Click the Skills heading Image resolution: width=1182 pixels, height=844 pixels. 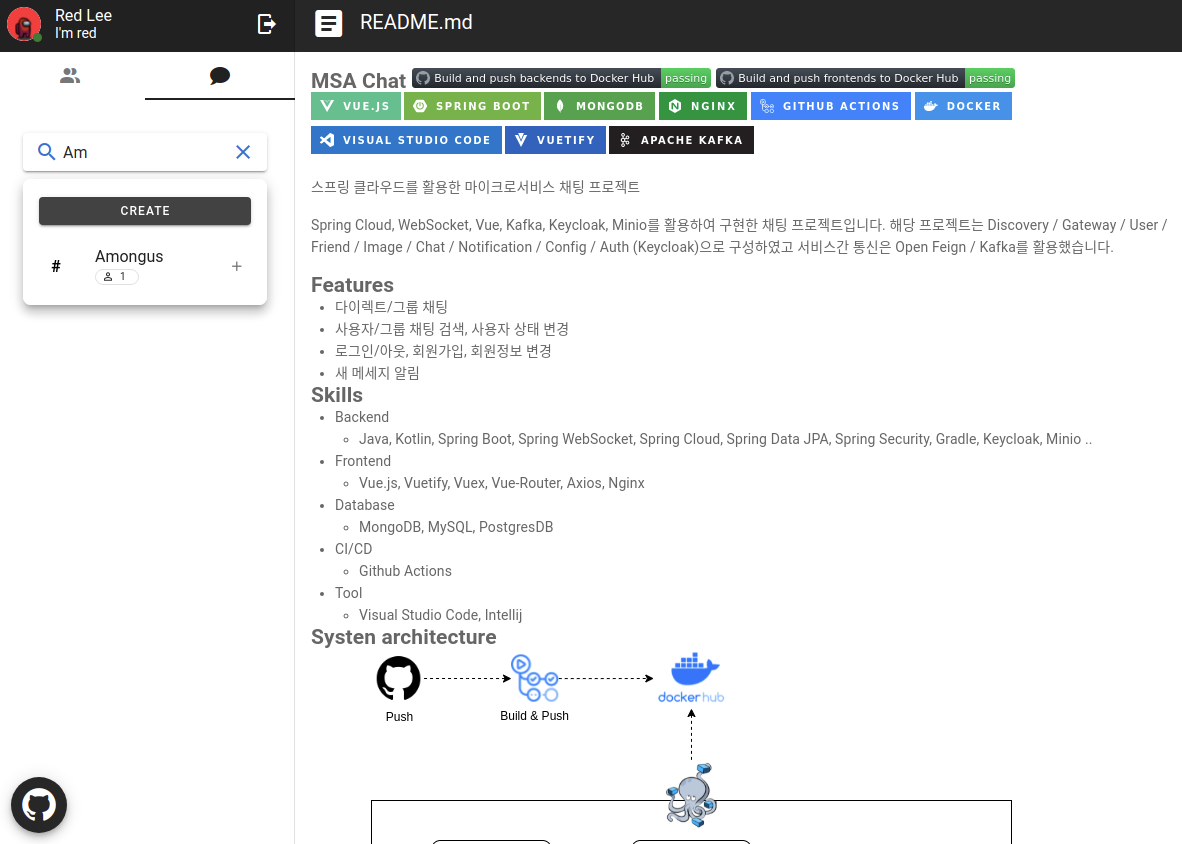(x=337, y=395)
